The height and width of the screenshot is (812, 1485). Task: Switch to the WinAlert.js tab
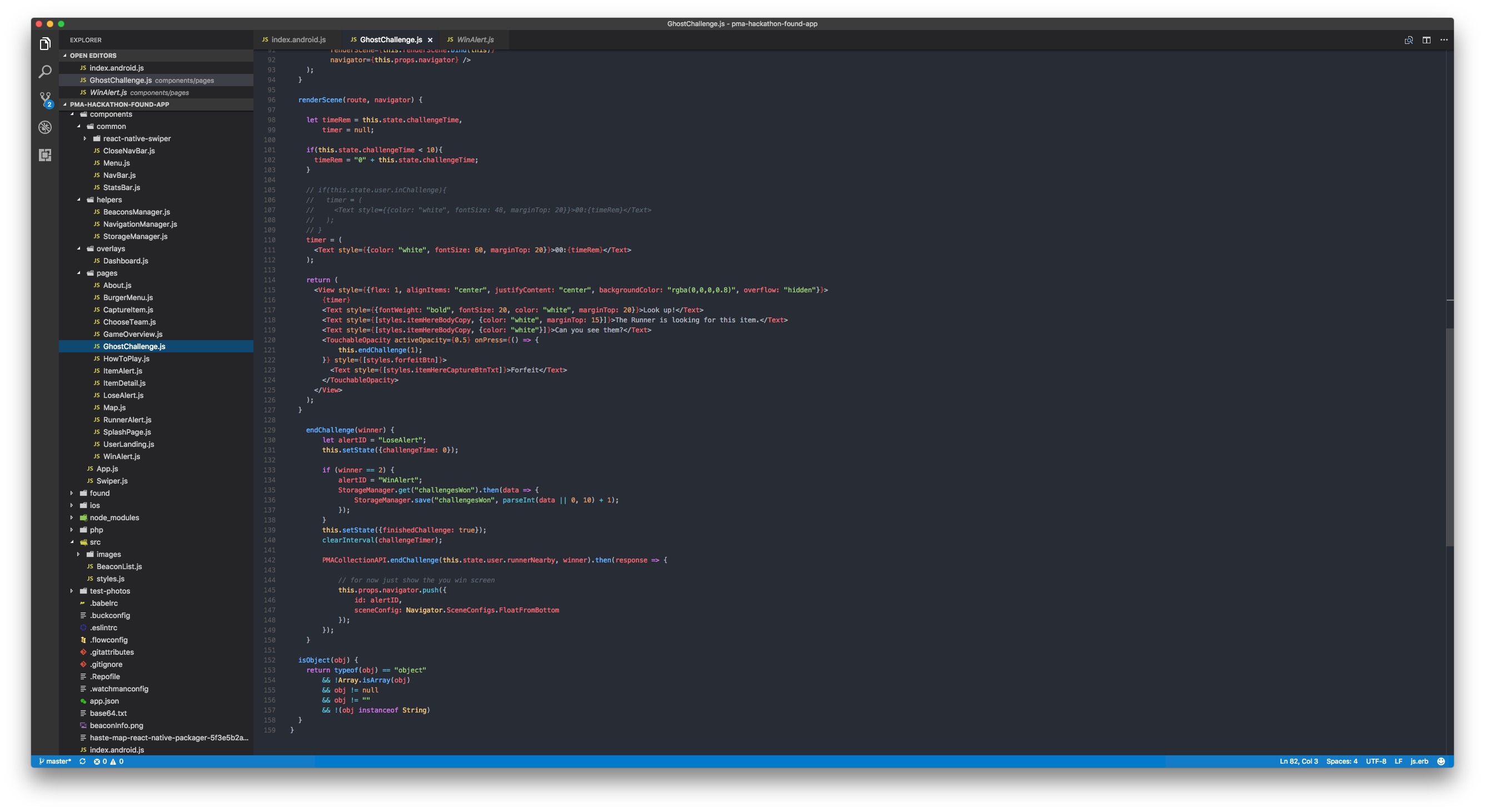coord(475,40)
